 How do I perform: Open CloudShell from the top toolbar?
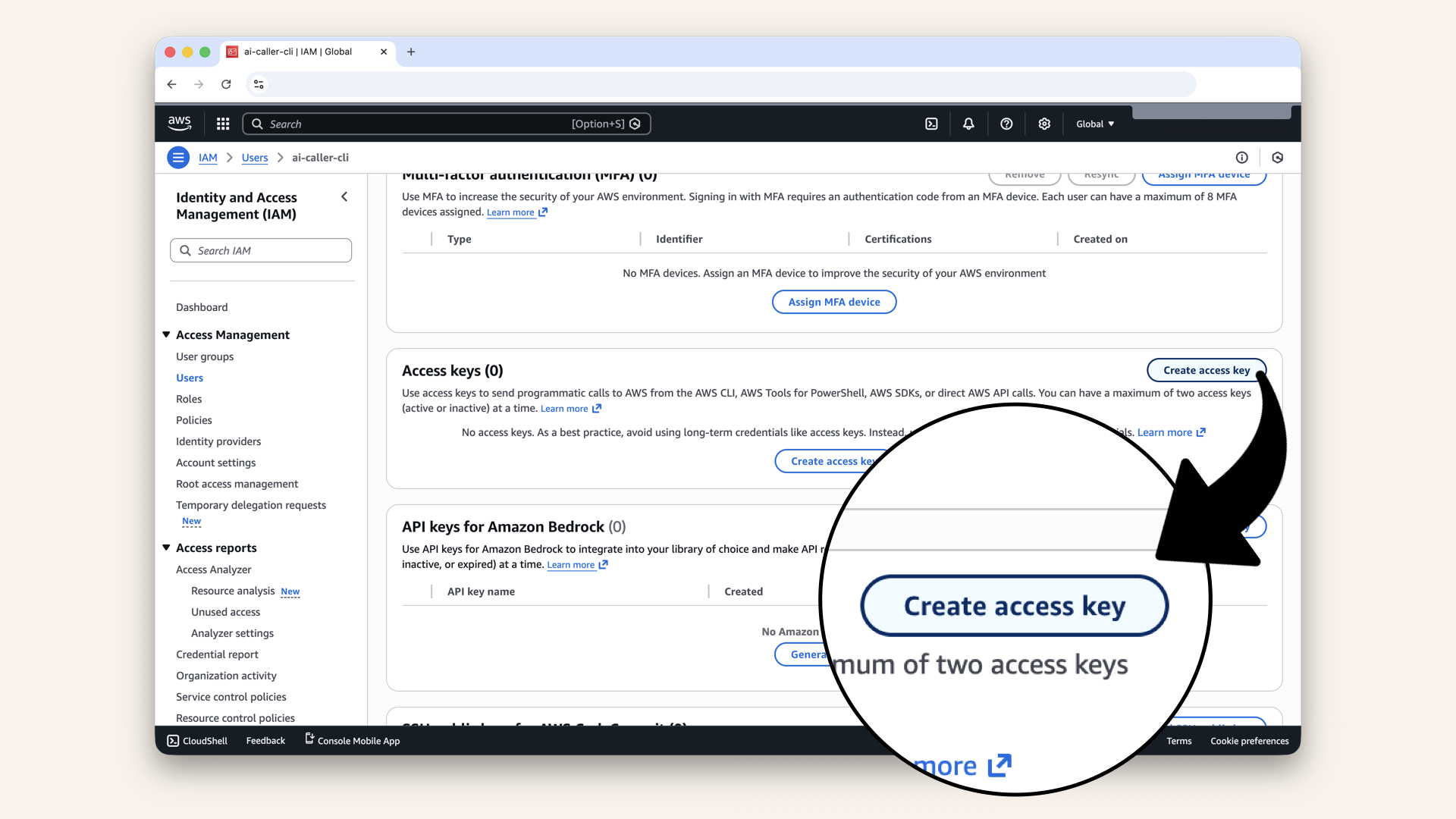click(932, 124)
